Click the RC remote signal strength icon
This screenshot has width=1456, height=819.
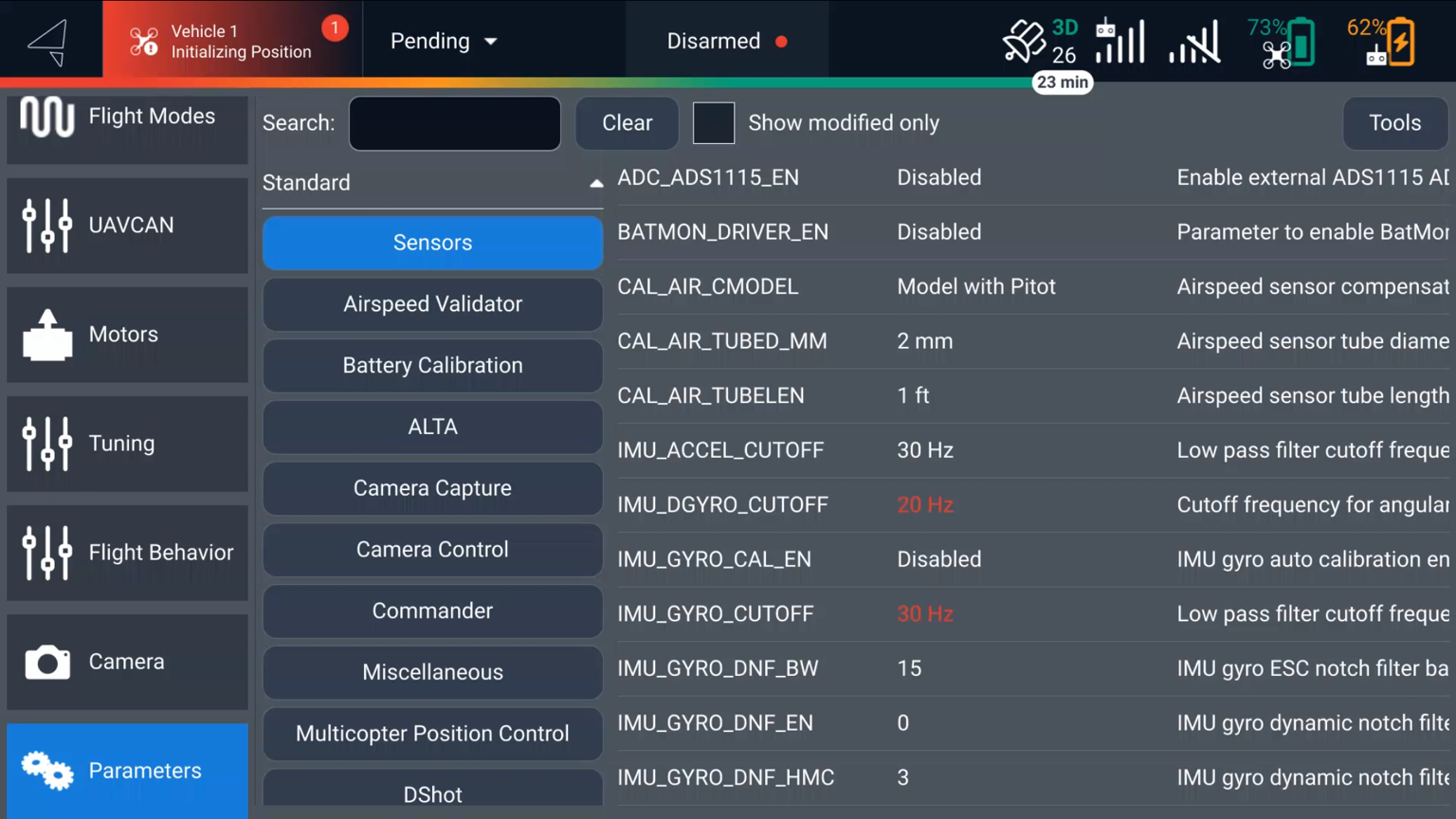tap(1119, 42)
